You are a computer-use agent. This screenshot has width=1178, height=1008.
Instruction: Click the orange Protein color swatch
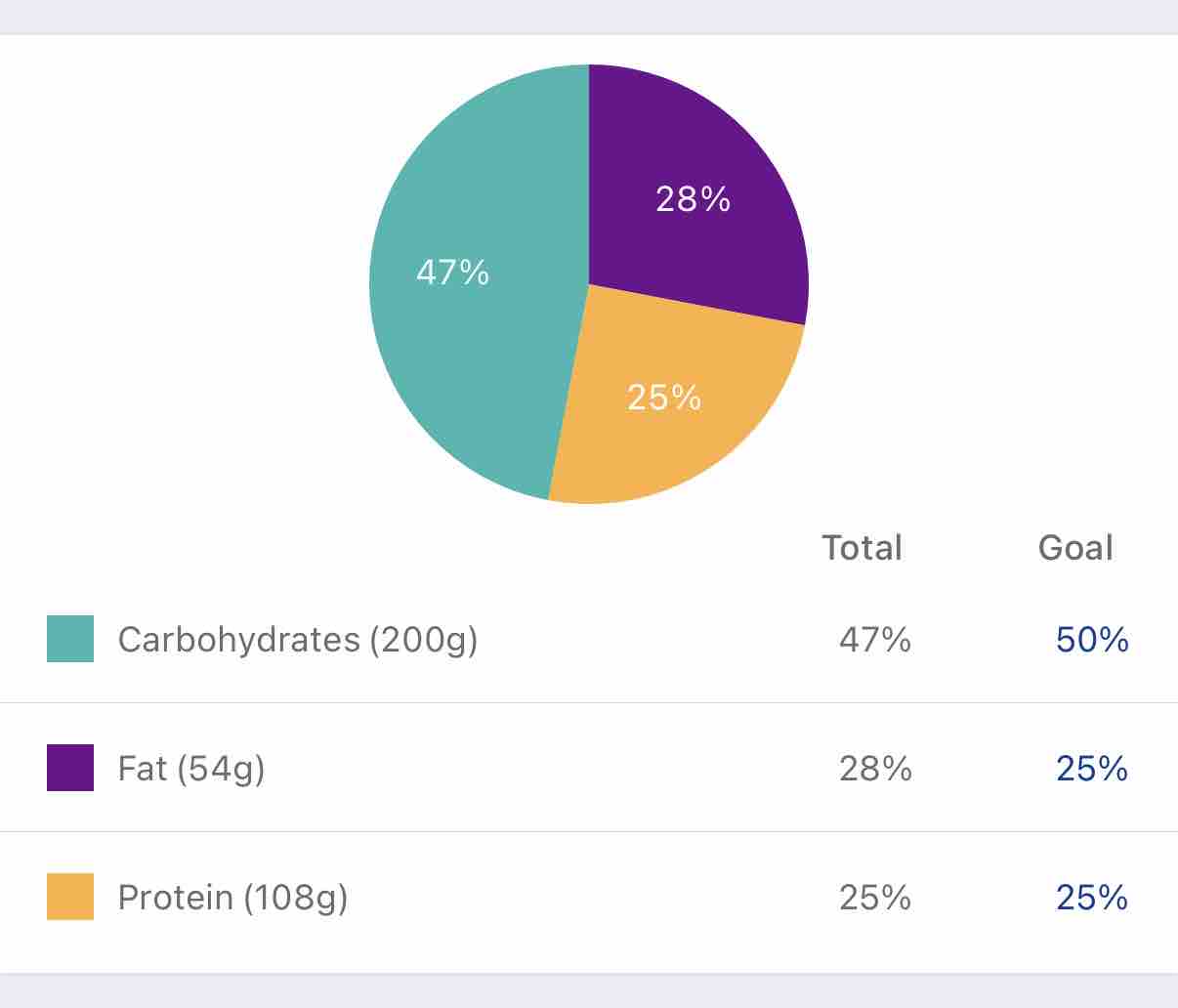[70, 897]
